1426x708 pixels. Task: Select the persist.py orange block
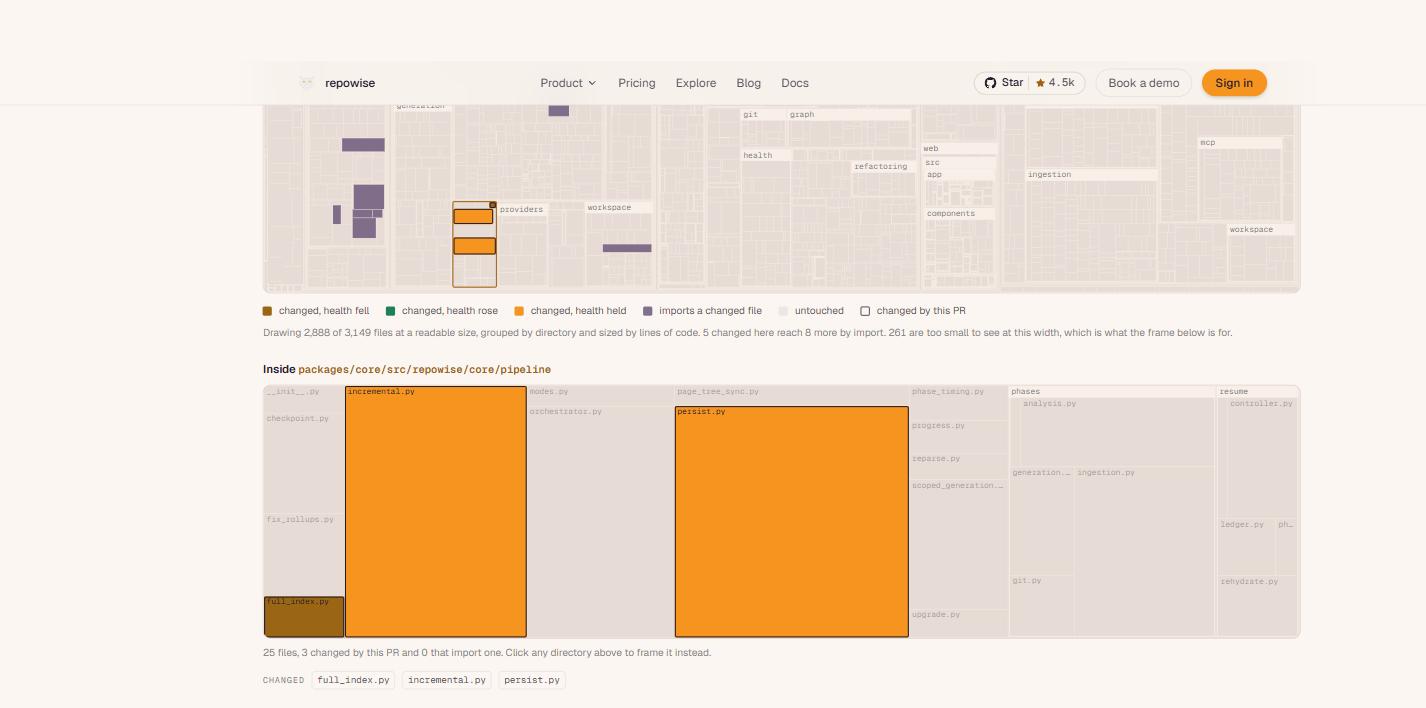pos(792,521)
